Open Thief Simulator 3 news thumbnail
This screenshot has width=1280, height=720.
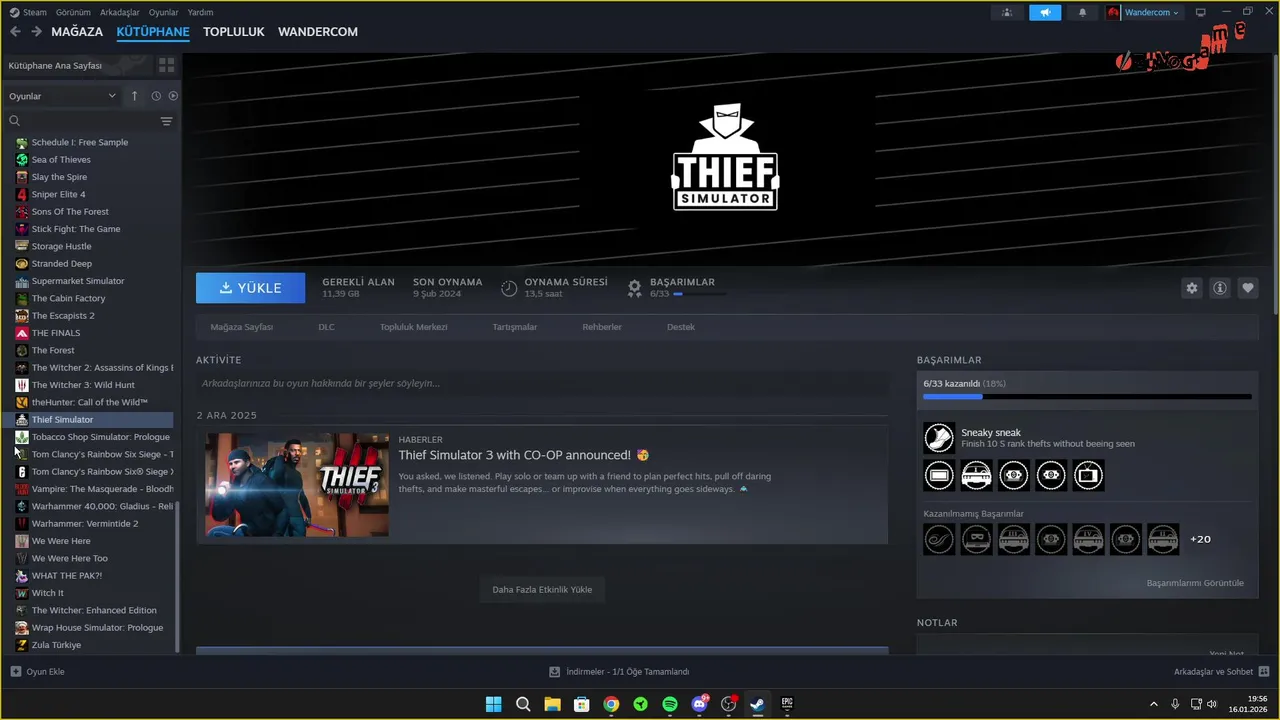click(297, 485)
